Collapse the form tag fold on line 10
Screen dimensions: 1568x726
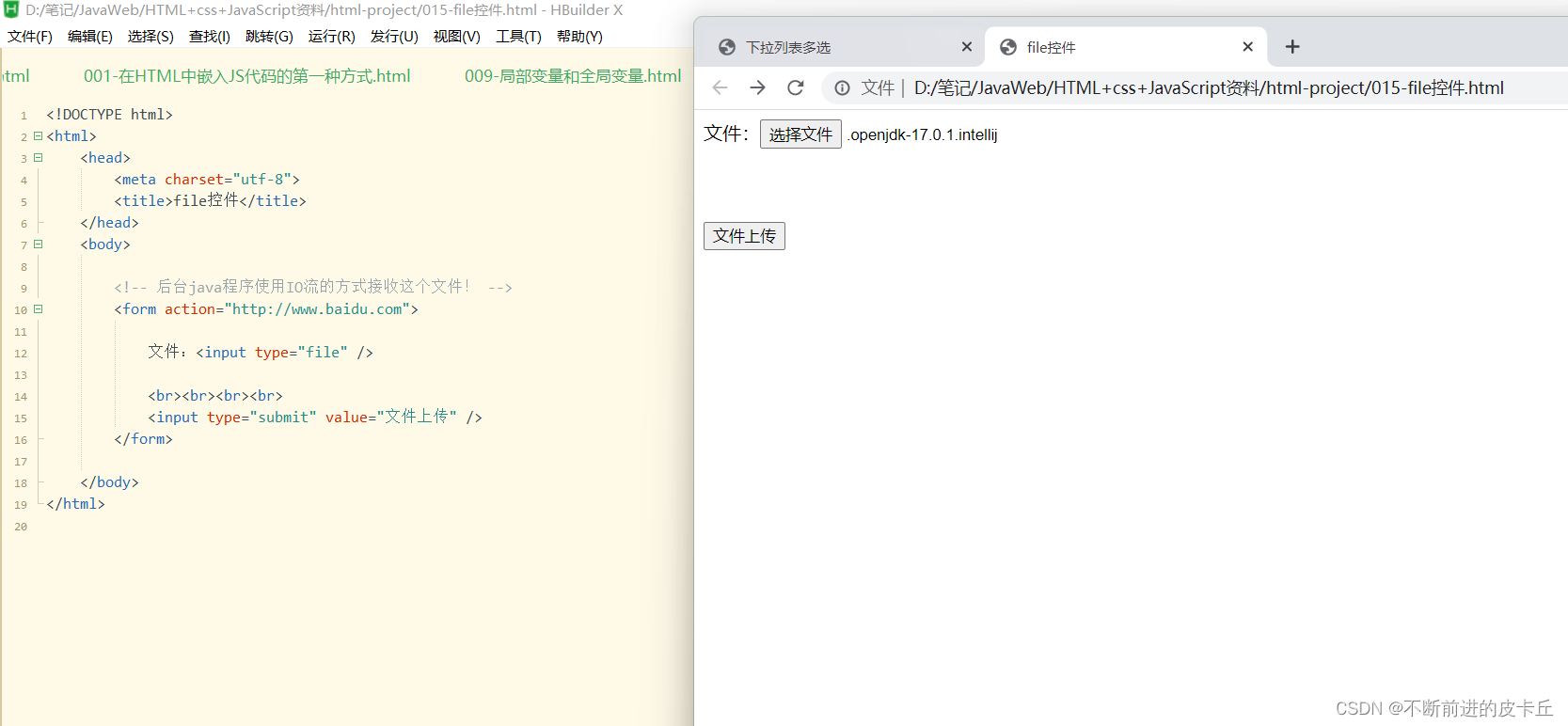click(x=39, y=309)
